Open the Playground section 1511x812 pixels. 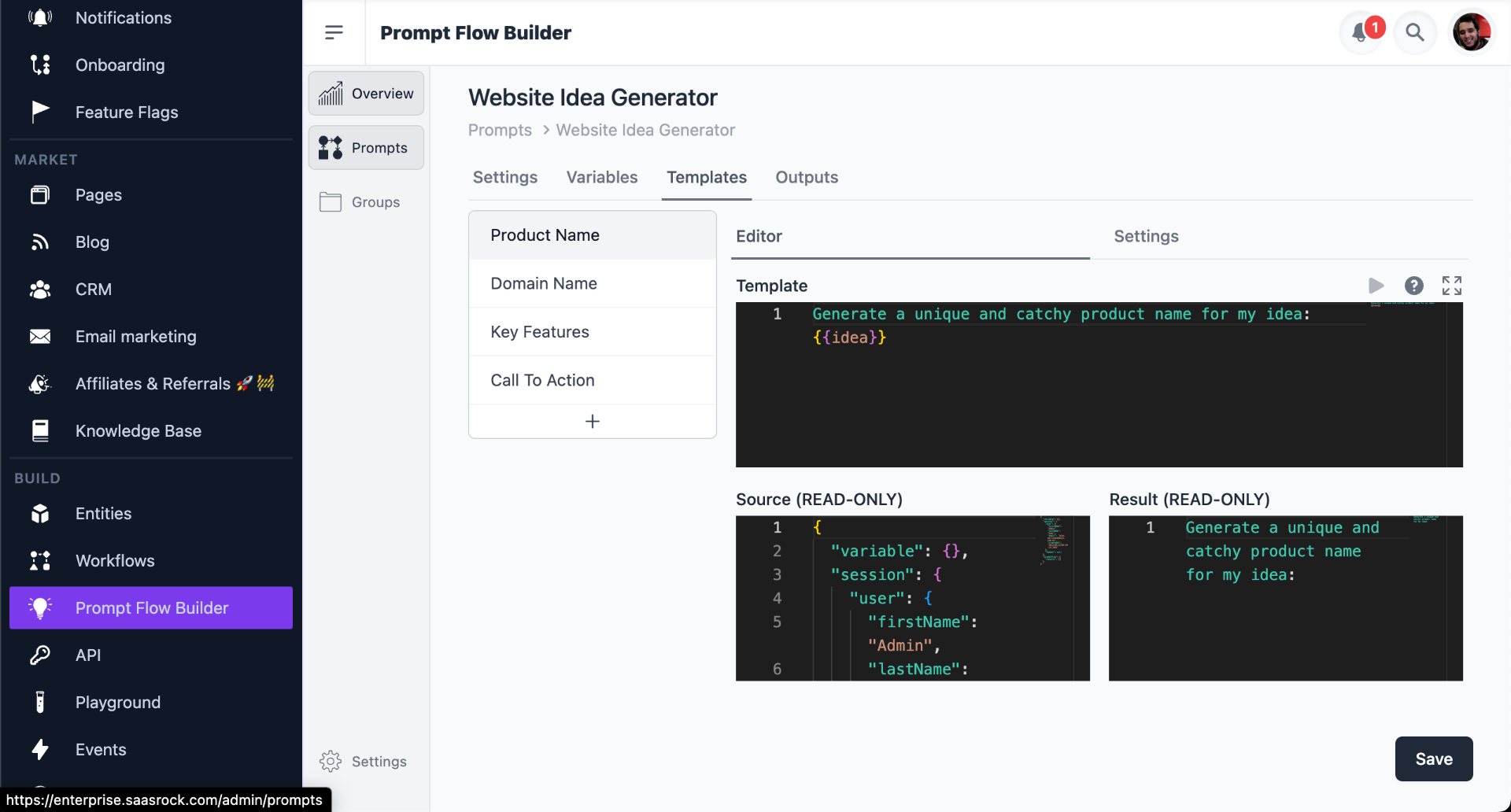point(118,702)
